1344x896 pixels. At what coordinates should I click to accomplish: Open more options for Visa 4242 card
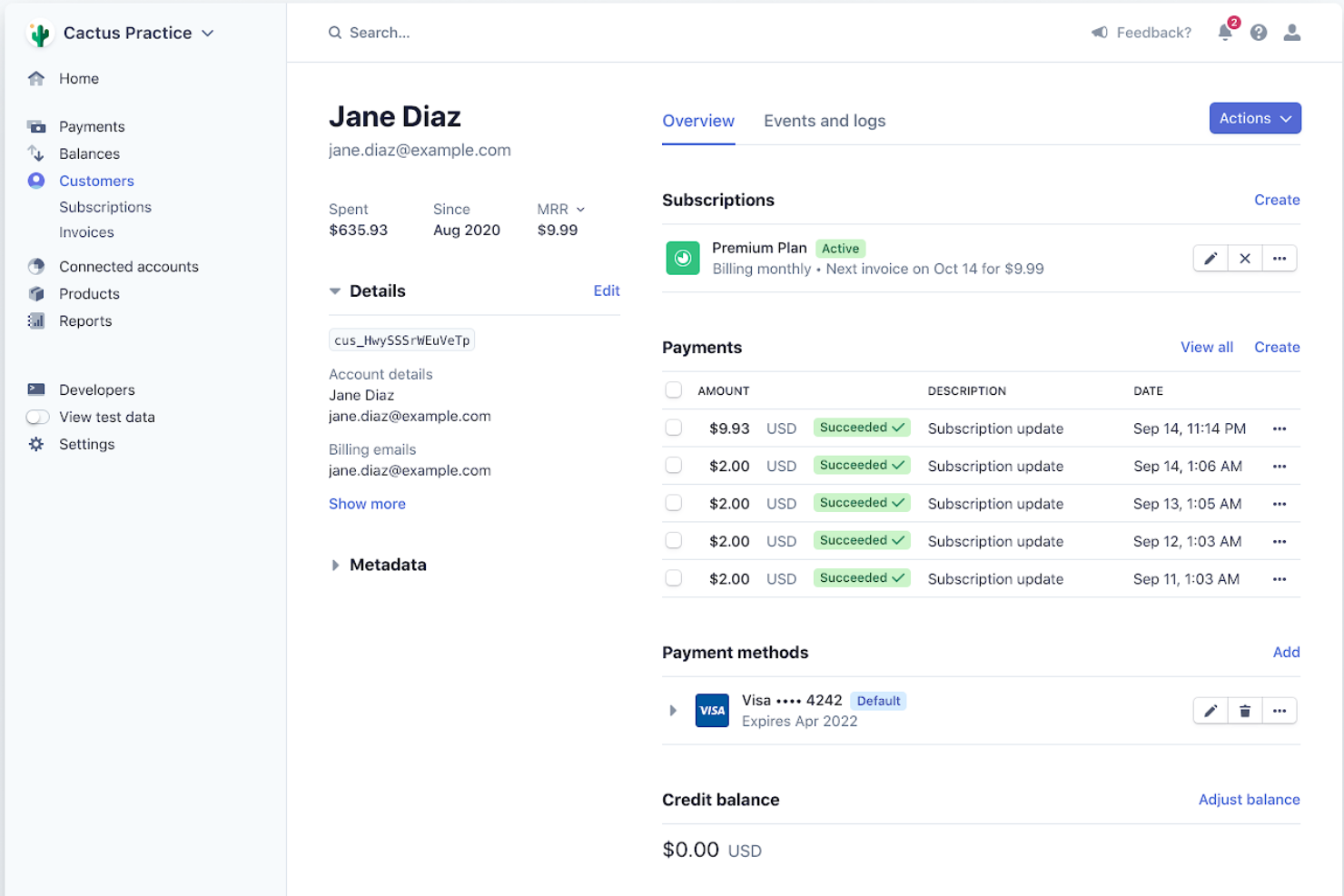click(x=1280, y=711)
